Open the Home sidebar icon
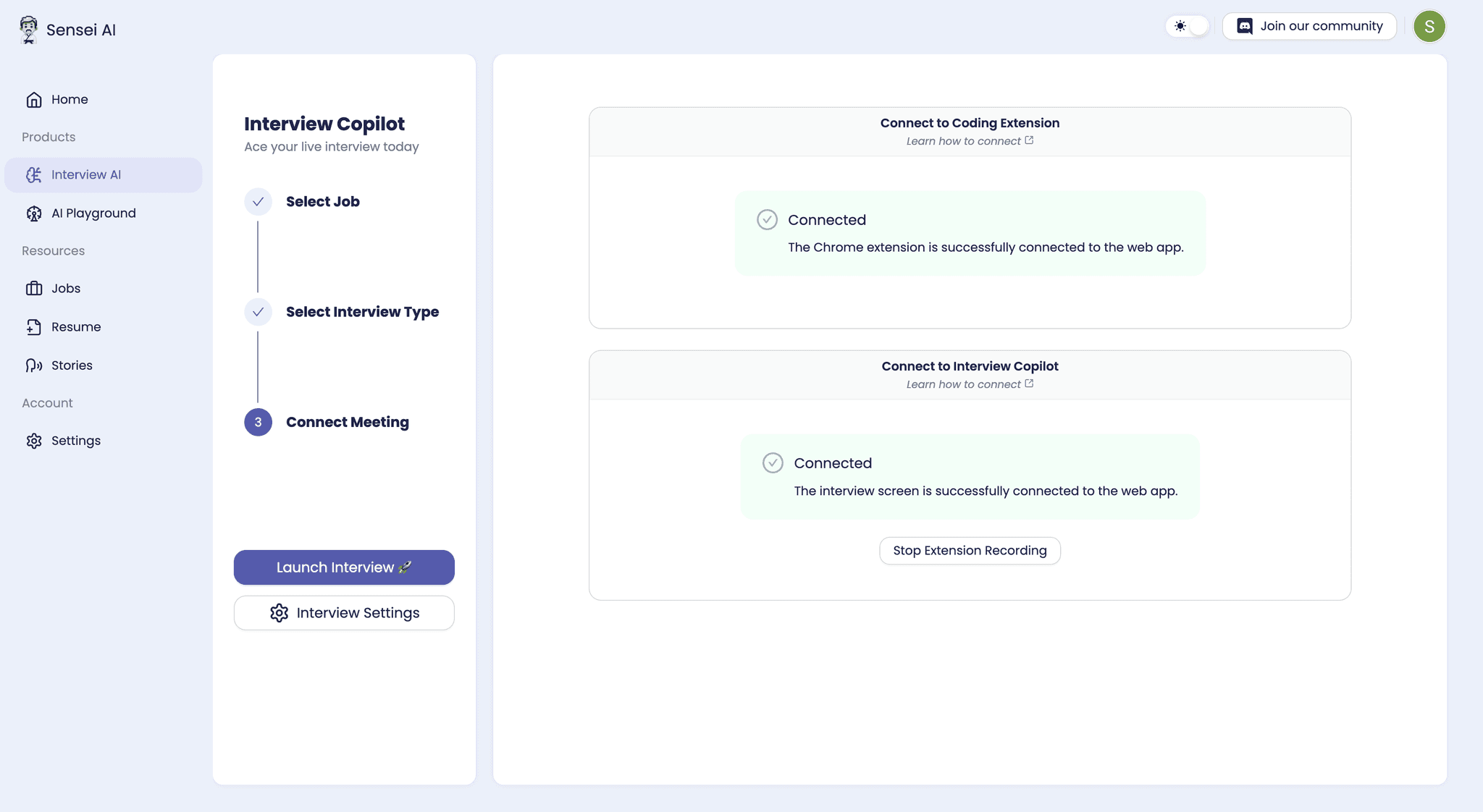1483x812 pixels. tap(35, 99)
